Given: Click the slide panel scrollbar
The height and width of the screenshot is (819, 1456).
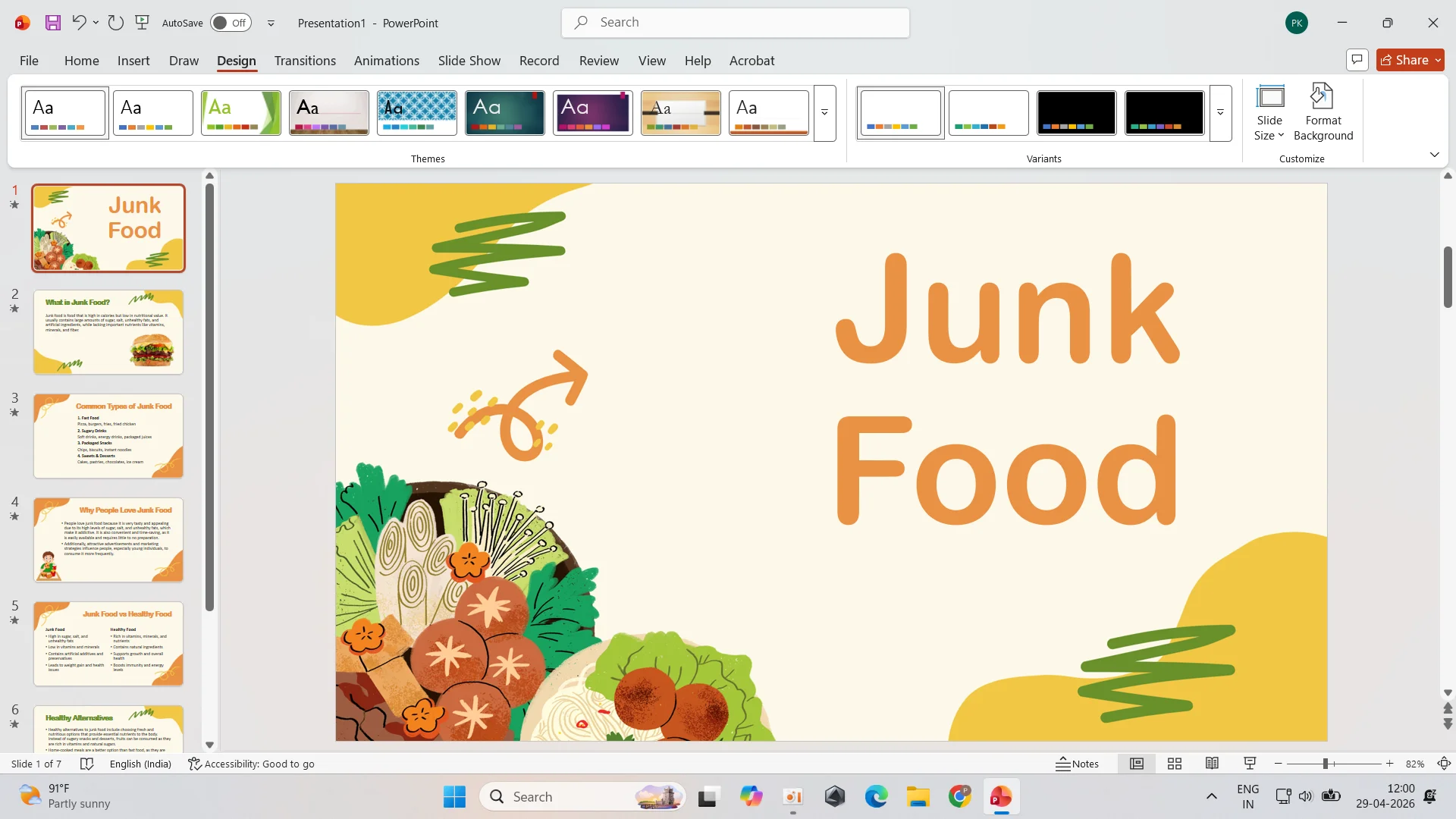Looking at the screenshot, I should [x=209, y=397].
